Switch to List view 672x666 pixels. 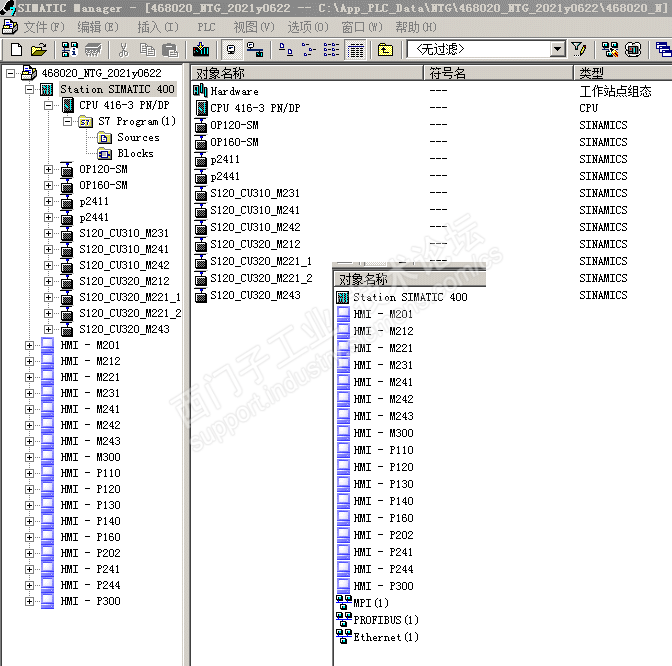point(331,50)
